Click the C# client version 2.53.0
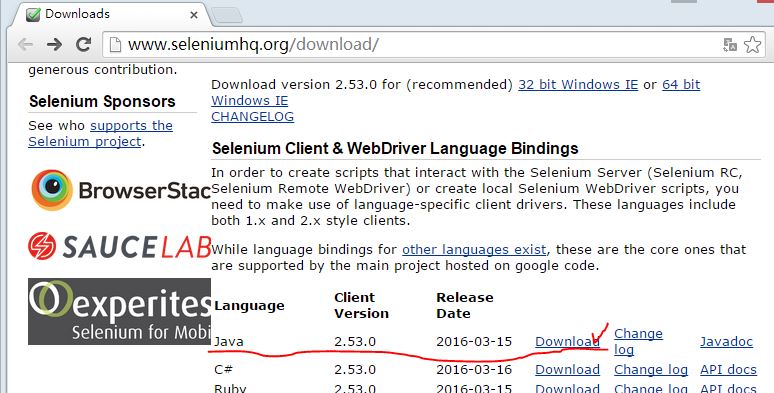 pos(355,370)
